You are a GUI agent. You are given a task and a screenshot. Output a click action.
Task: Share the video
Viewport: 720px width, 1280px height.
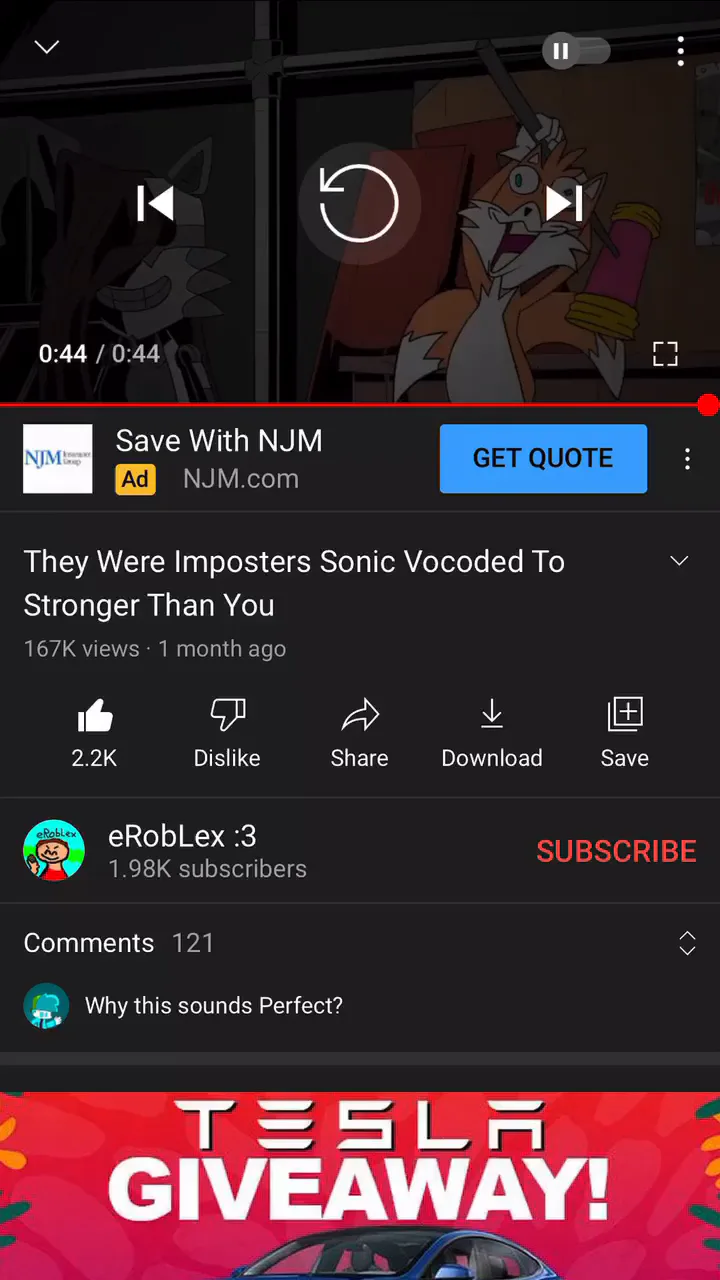pyautogui.click(x=359, y=734)
